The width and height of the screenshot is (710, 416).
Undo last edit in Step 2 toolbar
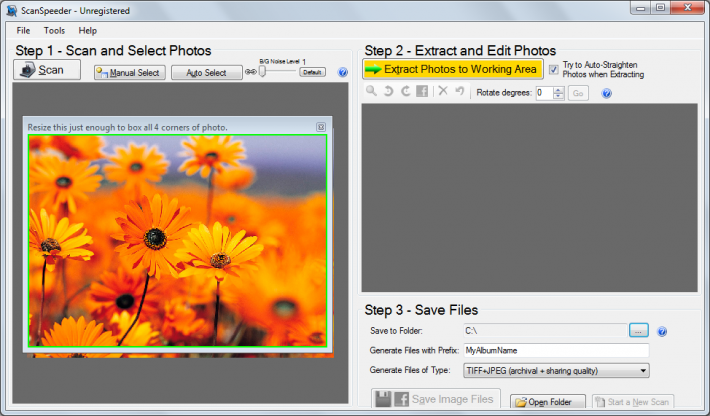pyautogui.click(x=460, y=91)
